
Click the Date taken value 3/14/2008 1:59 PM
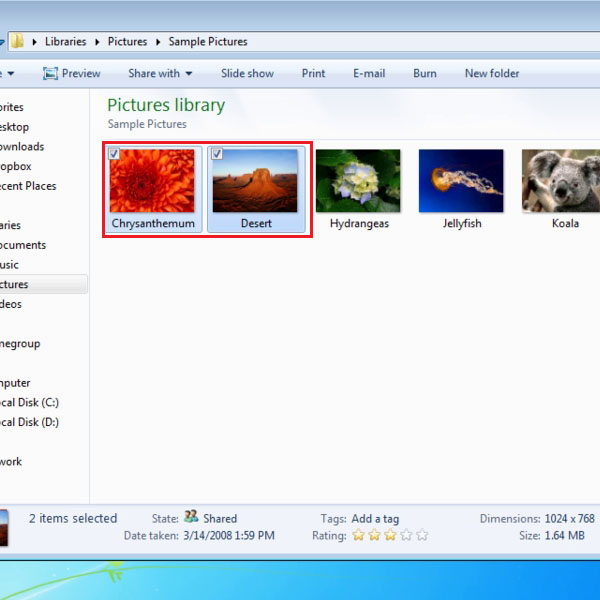click(229, 535)
